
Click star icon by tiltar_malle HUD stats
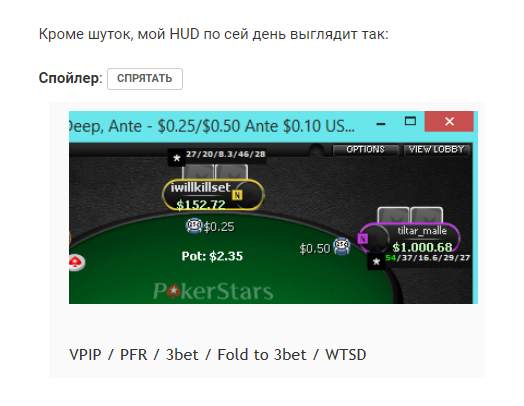click(x=376, y=261)
